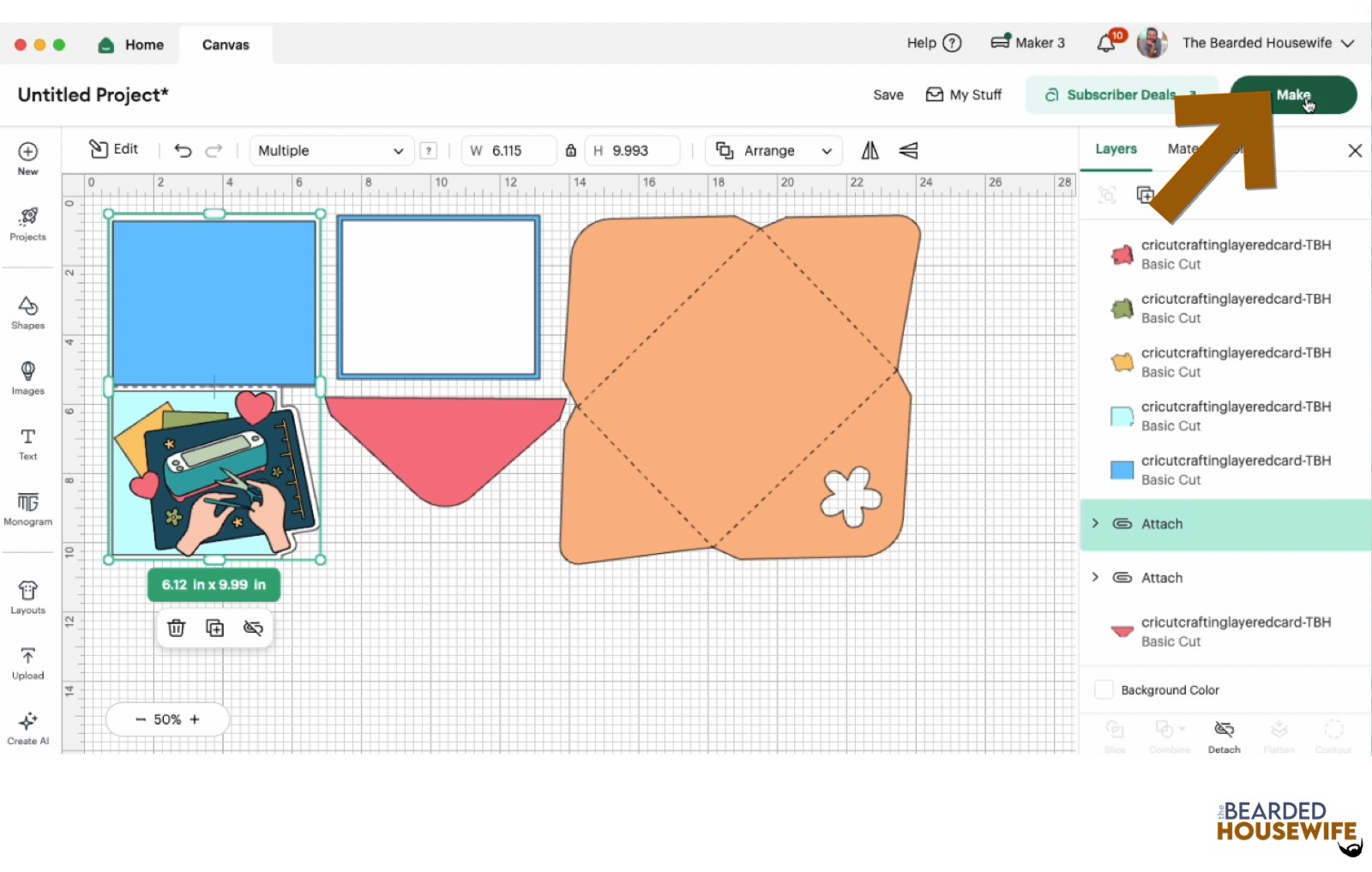Viewport: 1372px width, 872px height.
Task: Toggle the Background Color checkbox
Action: click(x=1104, y=690)
